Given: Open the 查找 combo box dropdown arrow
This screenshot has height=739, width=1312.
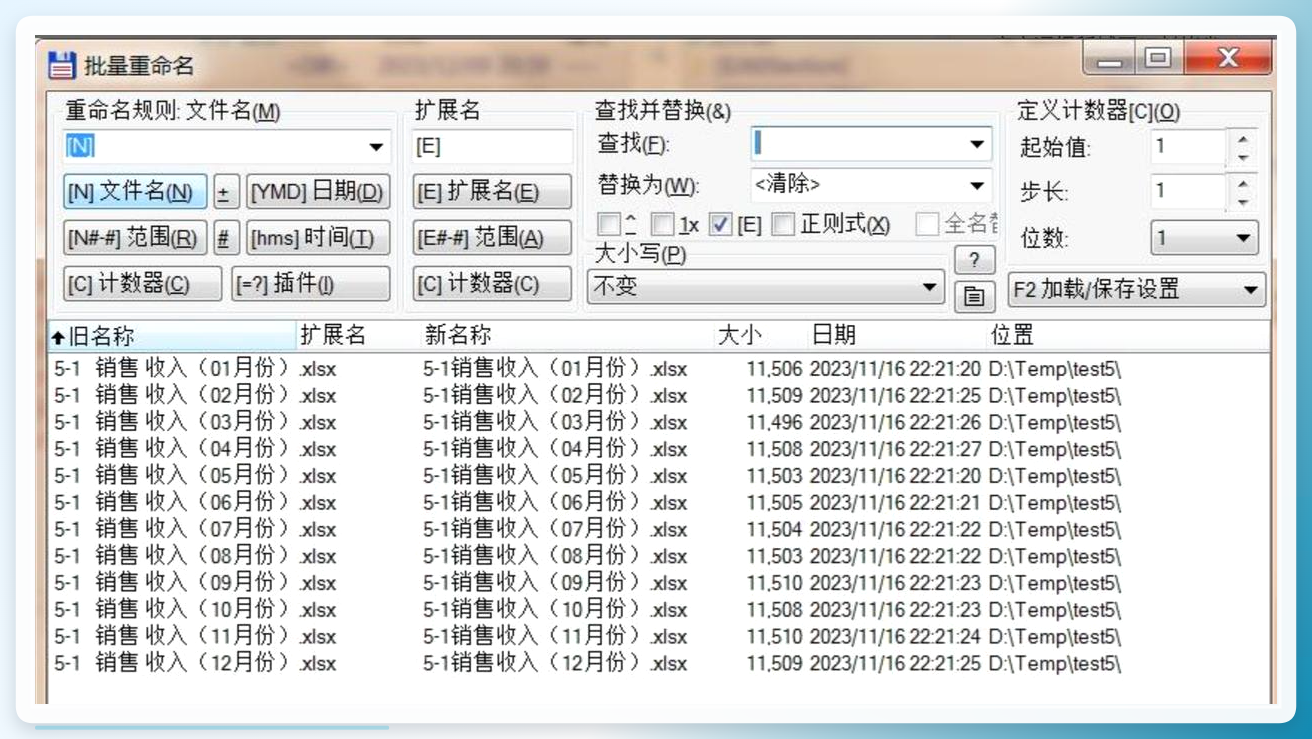Looking at the screenshot, I should click(977, 144).
